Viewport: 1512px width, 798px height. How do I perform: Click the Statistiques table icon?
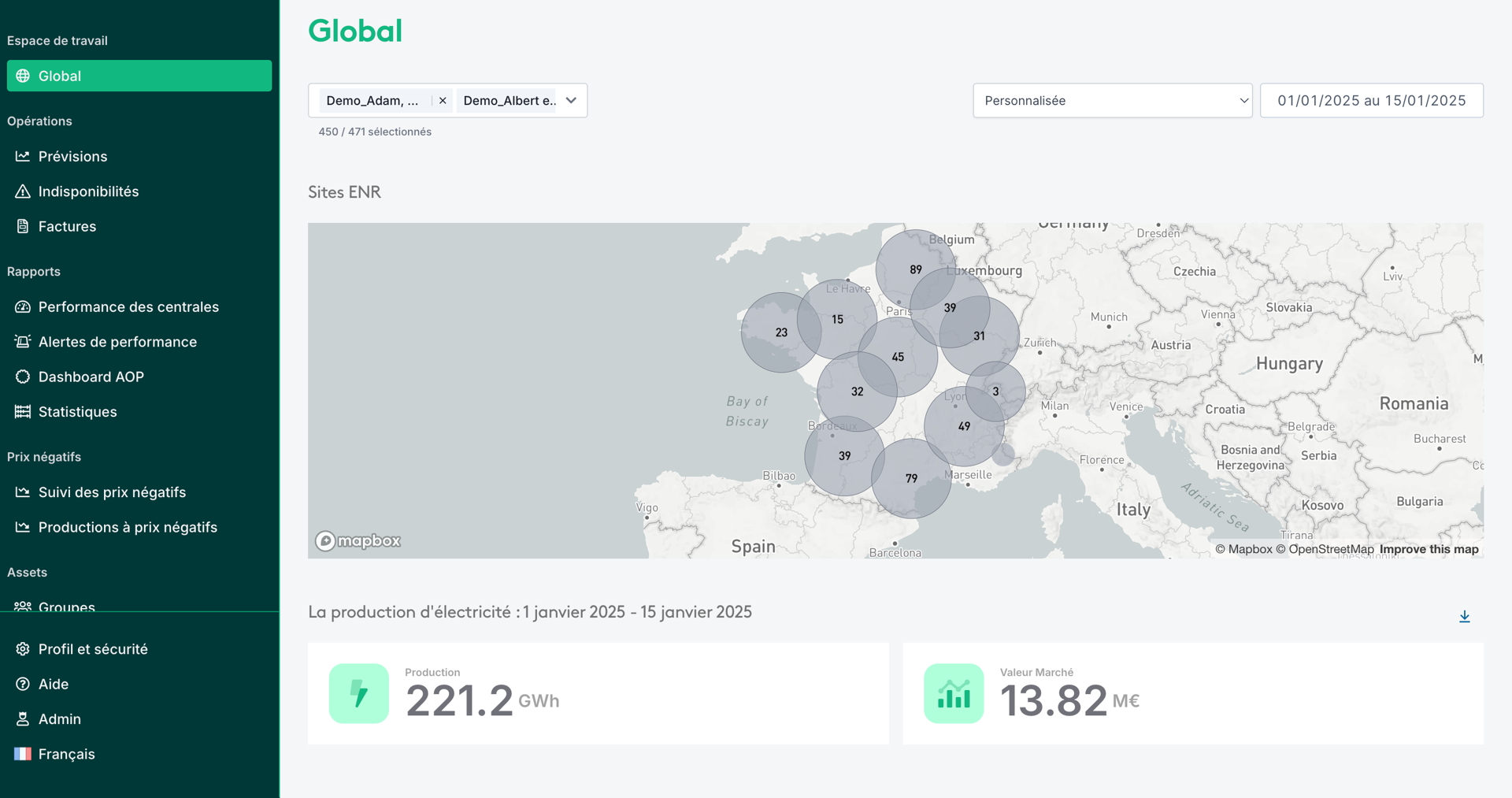[23, 411]
